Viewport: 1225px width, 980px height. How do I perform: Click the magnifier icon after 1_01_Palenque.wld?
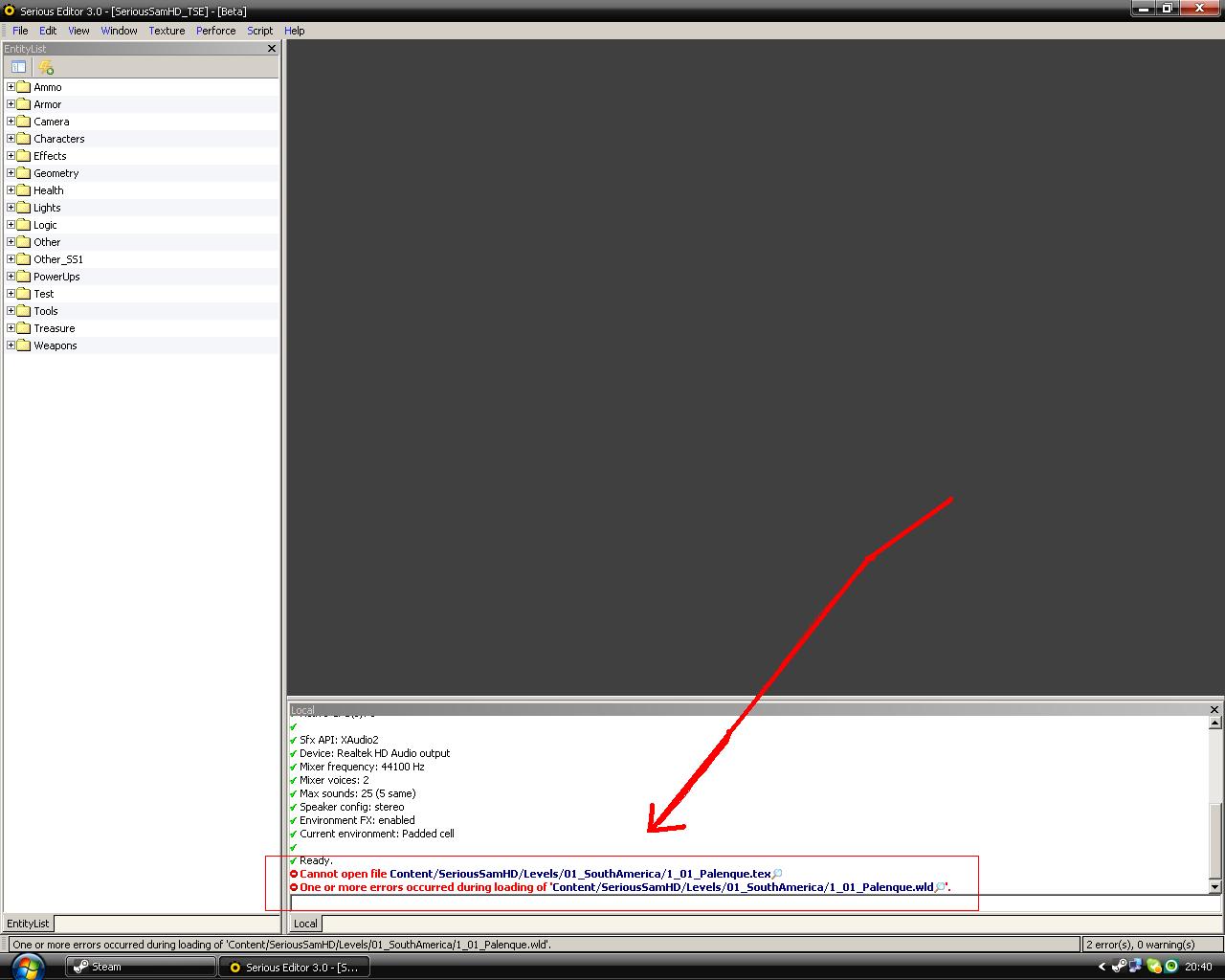click(940, 887)
